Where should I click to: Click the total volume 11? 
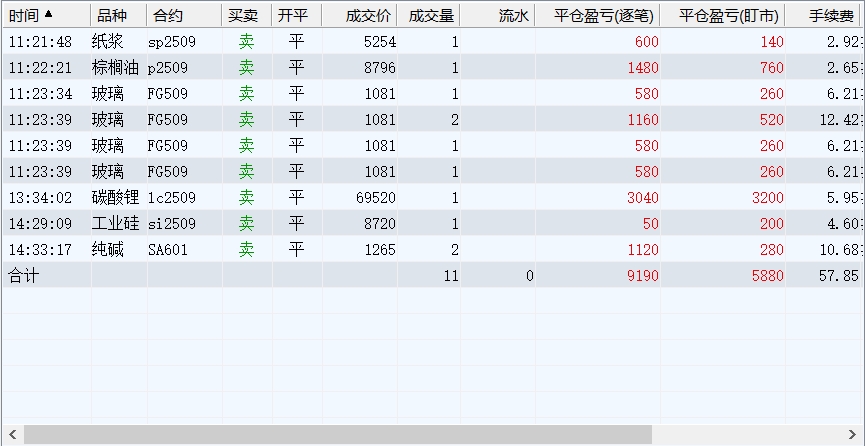click(x=451, y=275)
